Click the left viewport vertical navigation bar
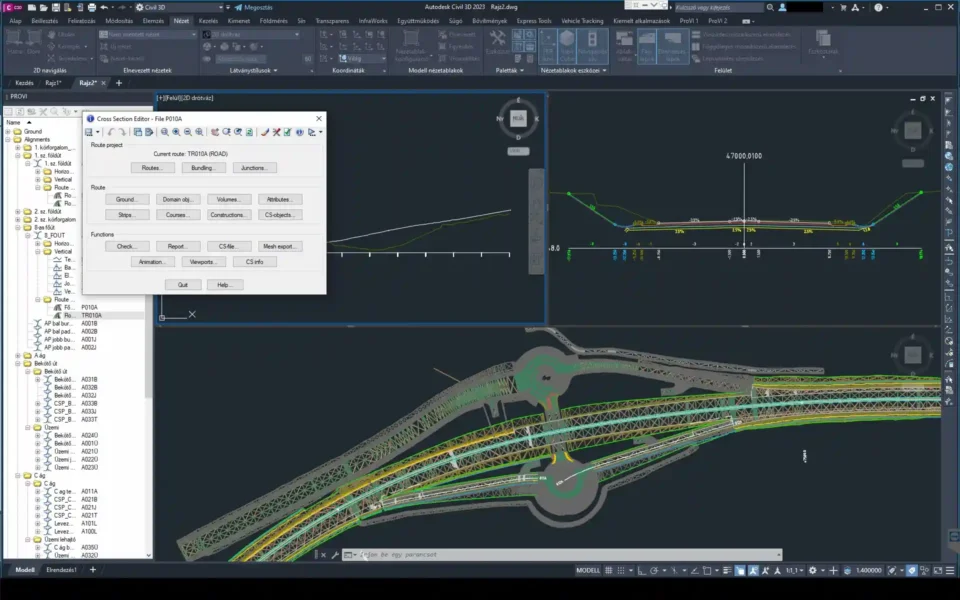Viewport: 960px width, 600px height. 536,221
